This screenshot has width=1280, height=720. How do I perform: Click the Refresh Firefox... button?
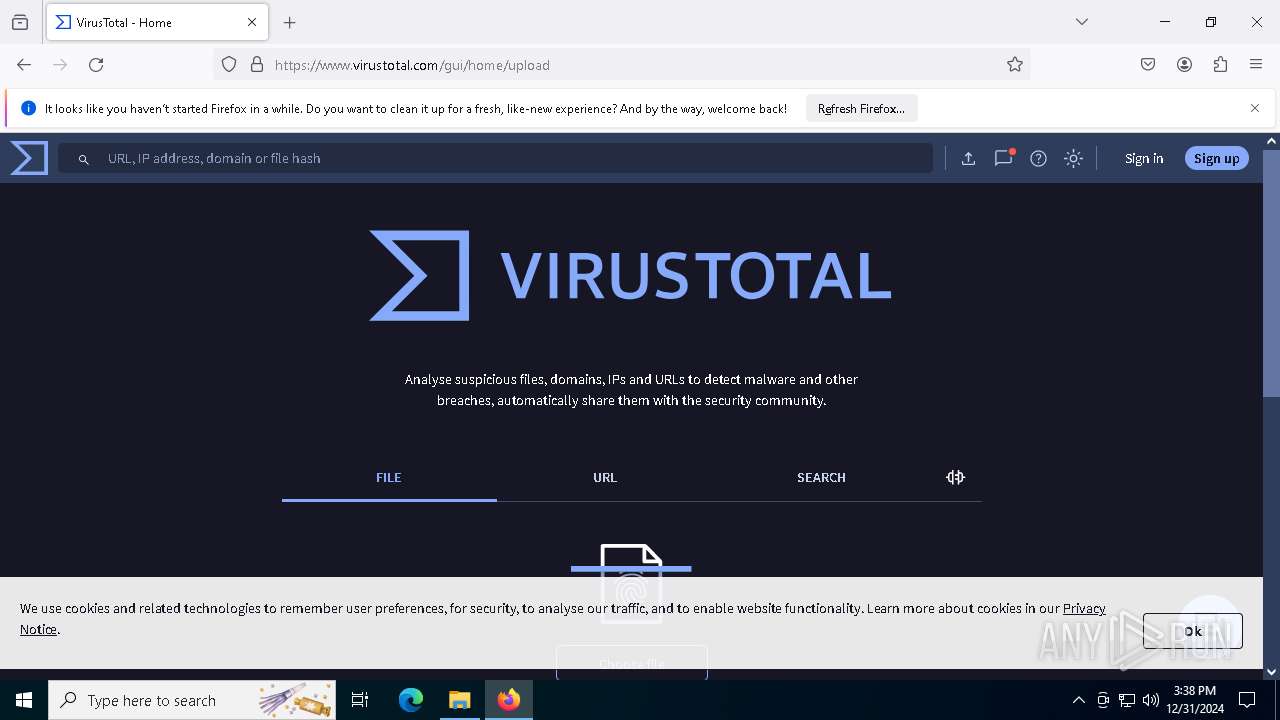(x=861, y=109)
